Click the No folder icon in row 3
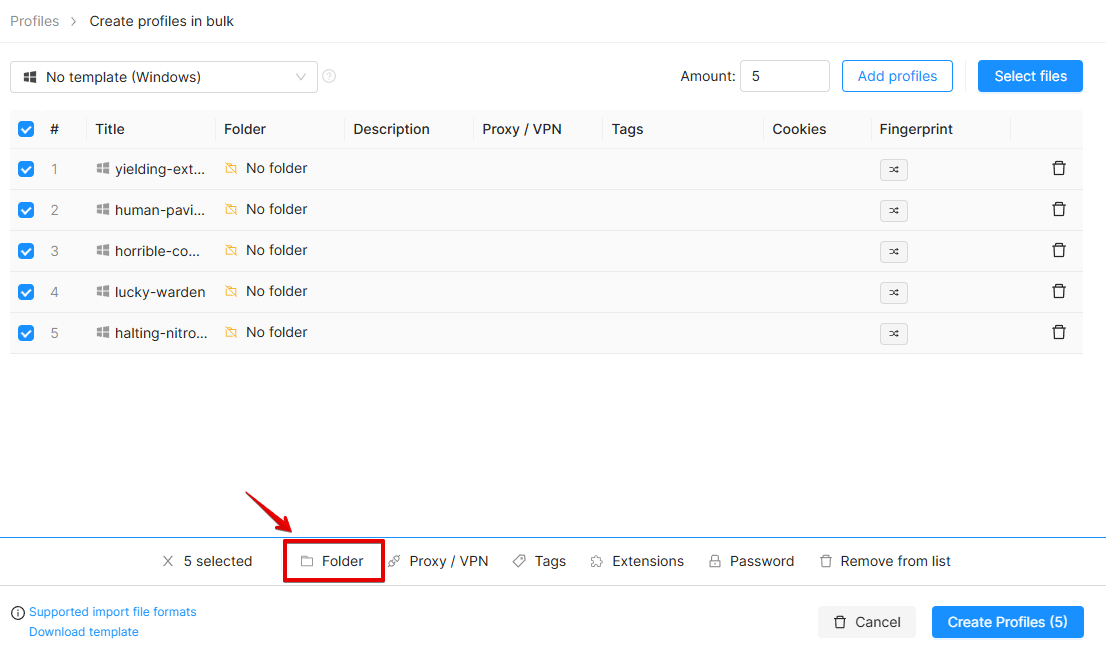Image resolution: width=1106 pixels, height=656 pixels. [x=231, y=250]
